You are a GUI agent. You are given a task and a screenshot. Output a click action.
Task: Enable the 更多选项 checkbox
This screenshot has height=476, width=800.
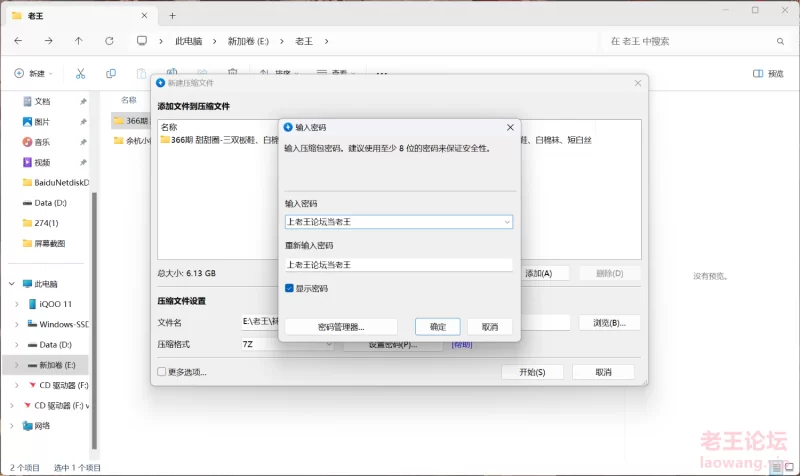162,372
